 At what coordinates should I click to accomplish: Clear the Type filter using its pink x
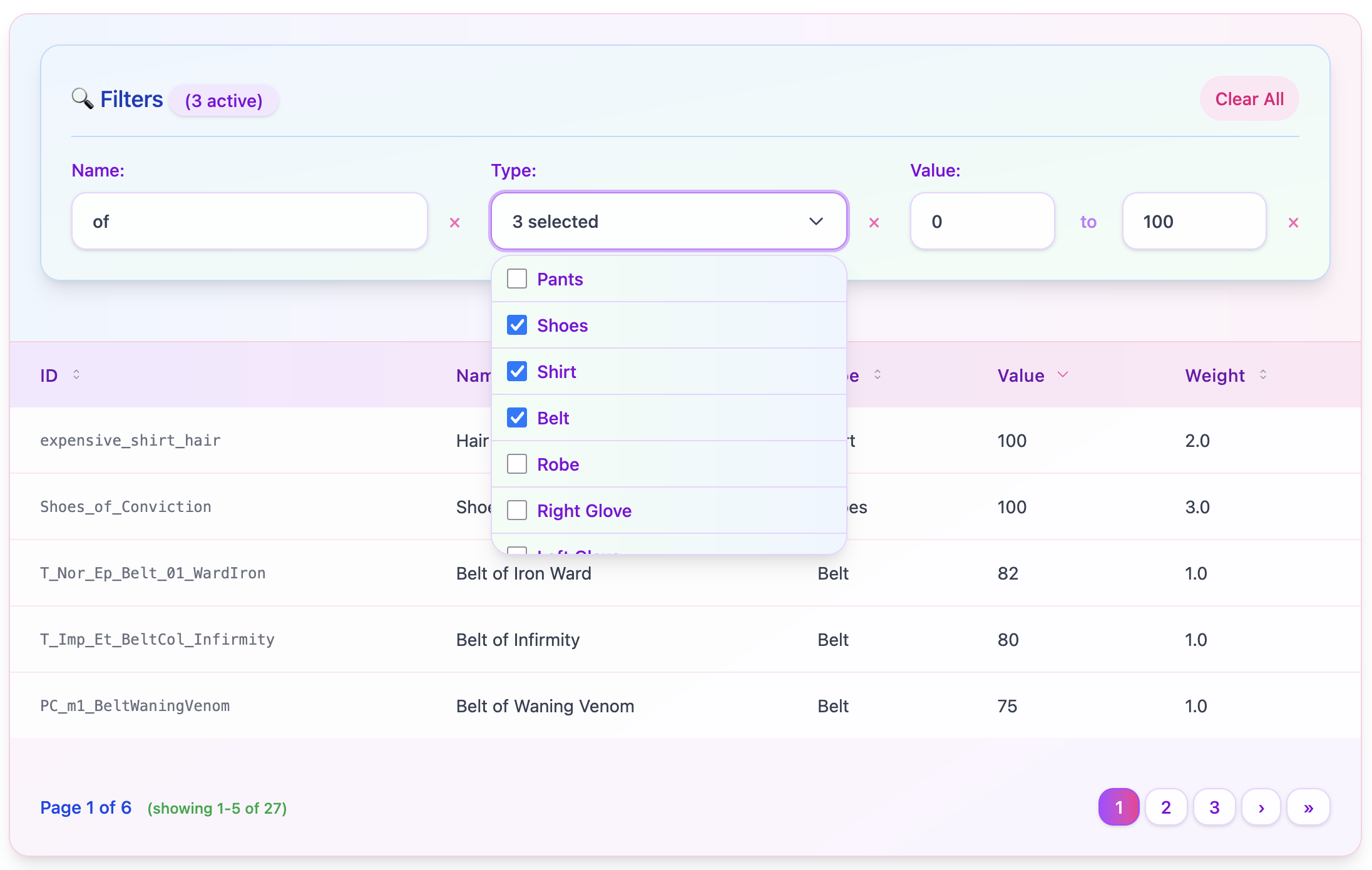tap(874, 222)
